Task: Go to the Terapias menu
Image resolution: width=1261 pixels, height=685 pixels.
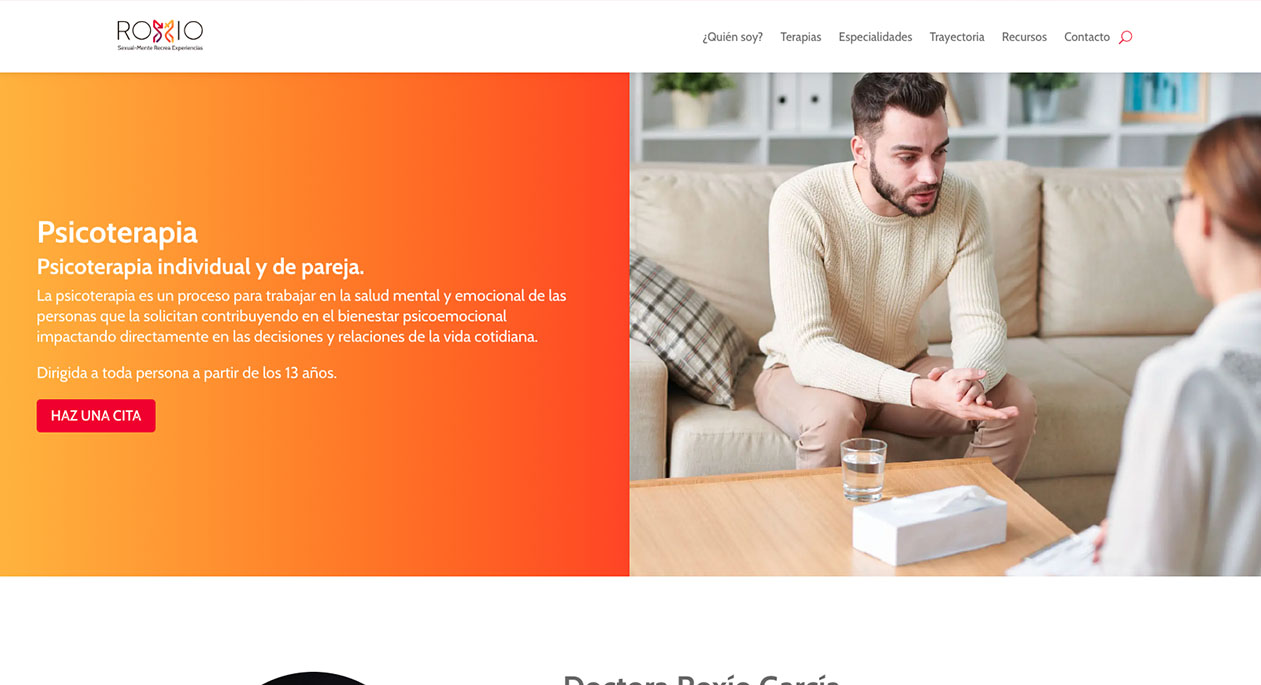Action: [800, 37]
